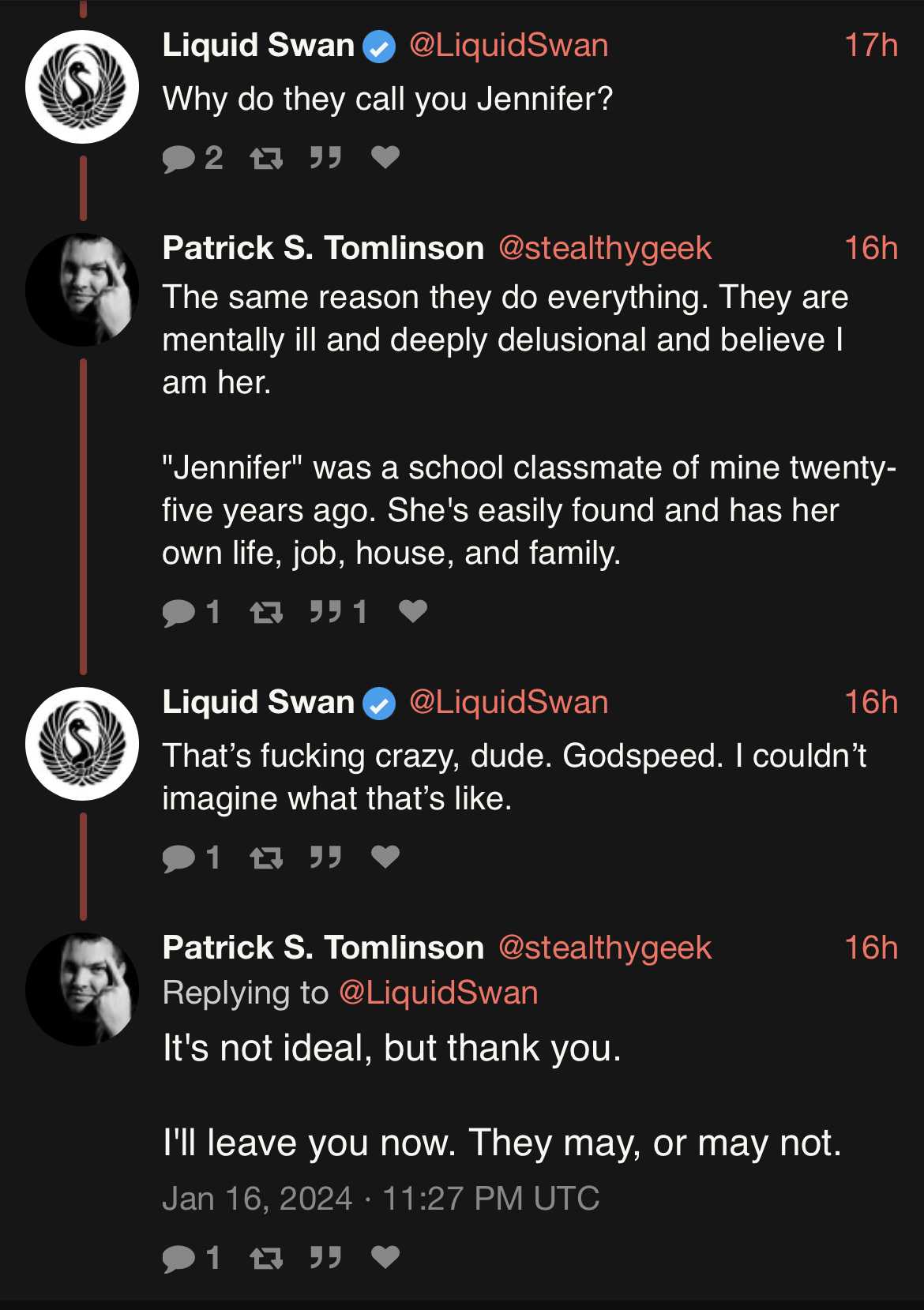Viewport: 924px width, 1310px height.
Task: View Liquid Swan's swan avatar on first tweet
Action: click(82, 87)
